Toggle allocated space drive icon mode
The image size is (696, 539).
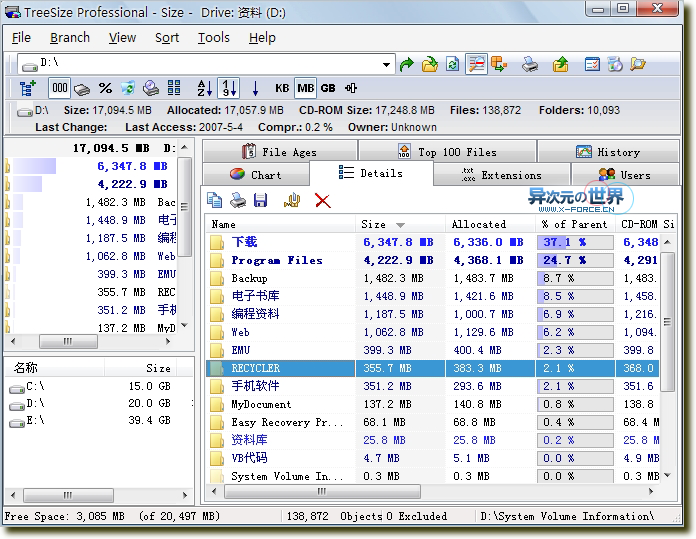(x=82, y=89)
